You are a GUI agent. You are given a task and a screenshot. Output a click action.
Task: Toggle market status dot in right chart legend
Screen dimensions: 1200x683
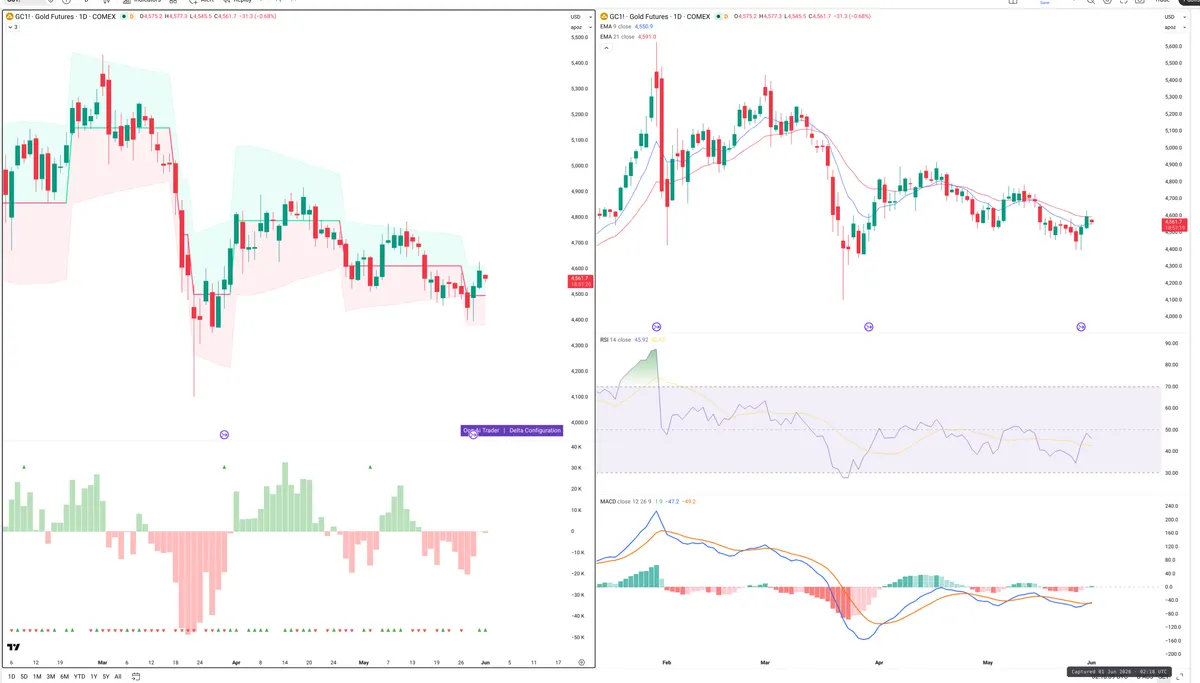(718, 17)
